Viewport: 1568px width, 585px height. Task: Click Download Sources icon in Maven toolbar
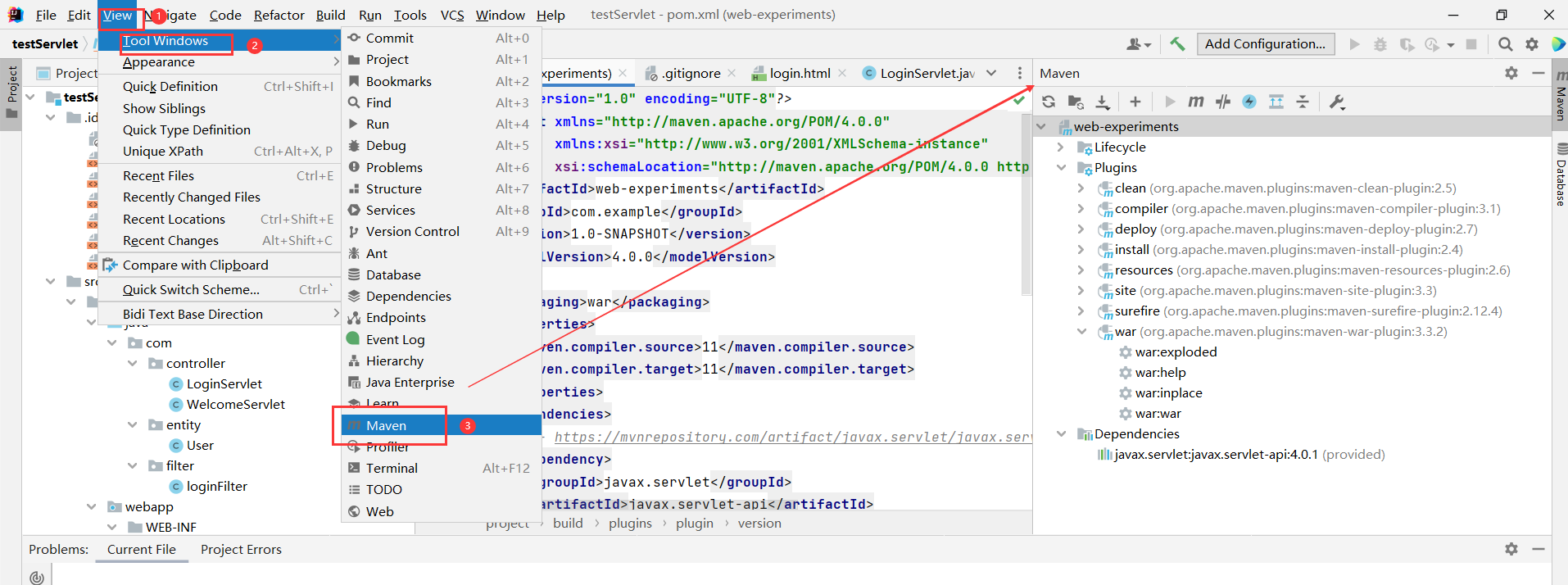(x=1103, y=102)
